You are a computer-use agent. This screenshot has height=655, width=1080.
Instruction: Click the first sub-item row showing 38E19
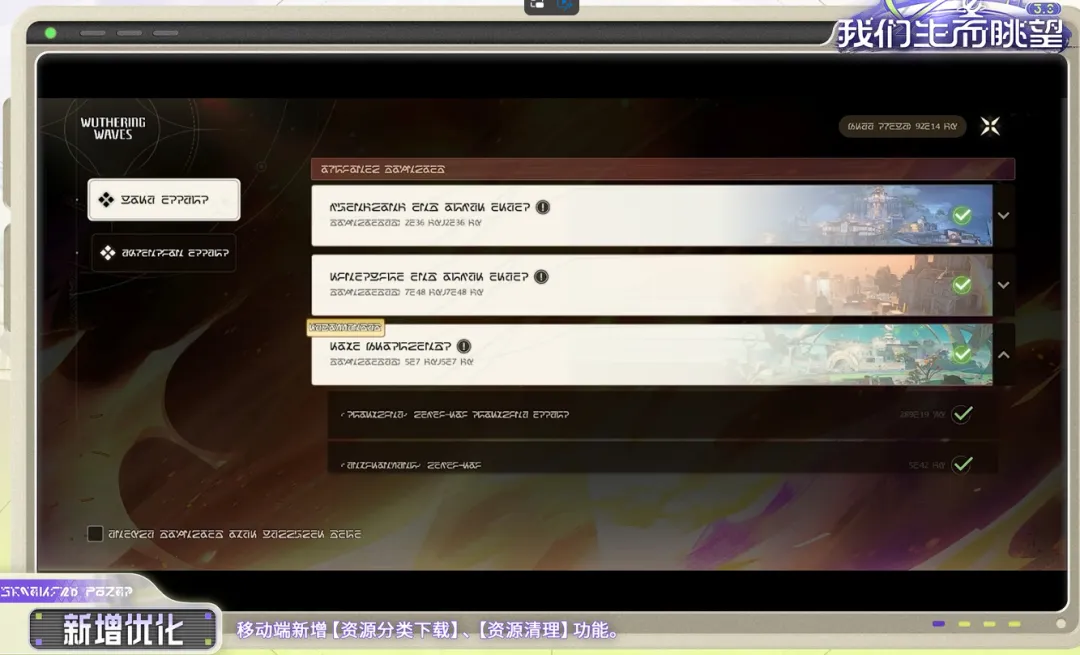(663, 414)
